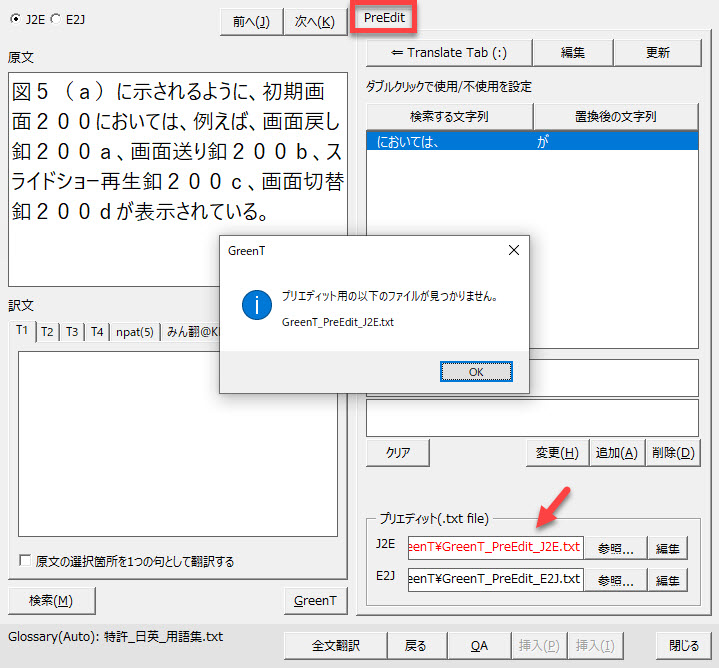Edit the E2J PreEdit file
The image size is (719, 668).
(668, 580)
